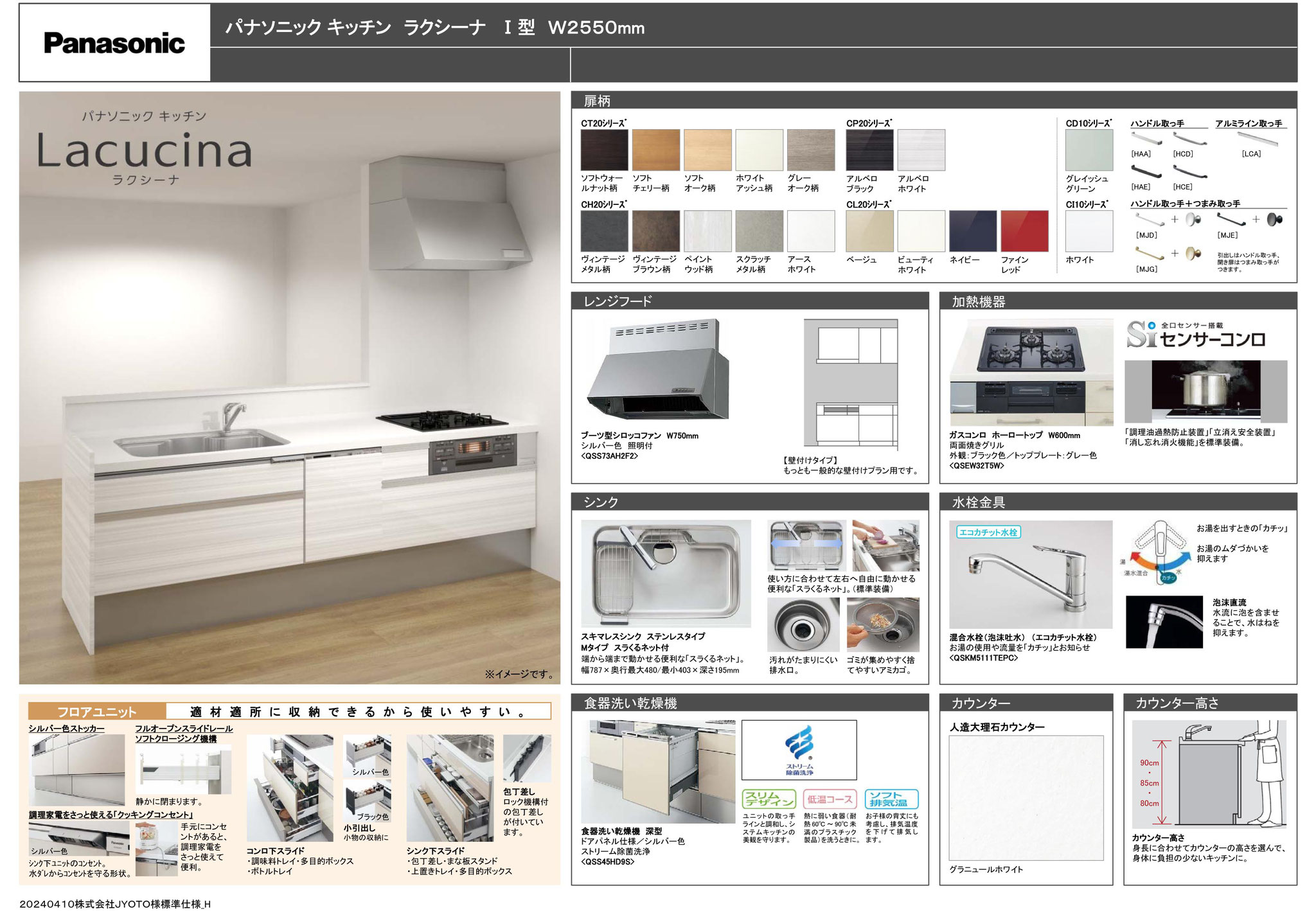This screenshot has height=911, width=1316.
Task: Click the 水栓金具 section header
Action: pyautogui.click(x=1118, y=502)
